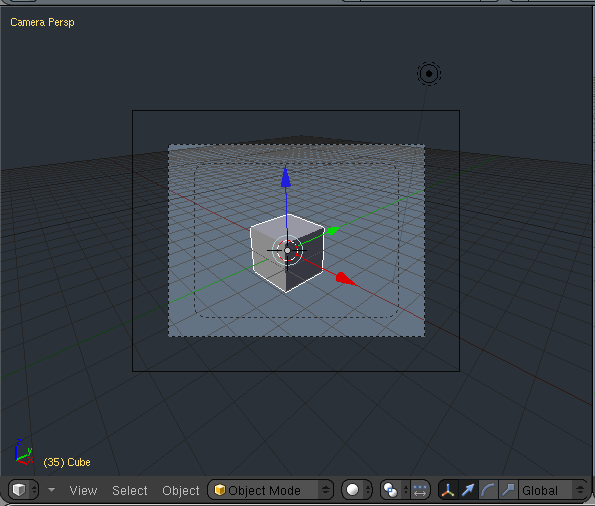Click the "(35) Cube" object label

pos(67,462)
